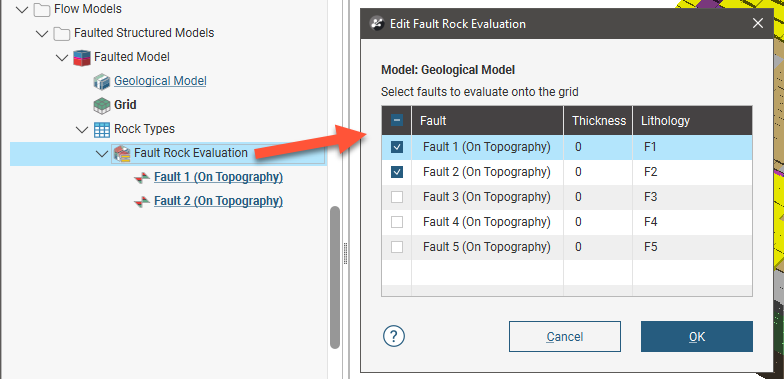
Task: Click the Flow Models folder icon
Action: coord(42,9)
